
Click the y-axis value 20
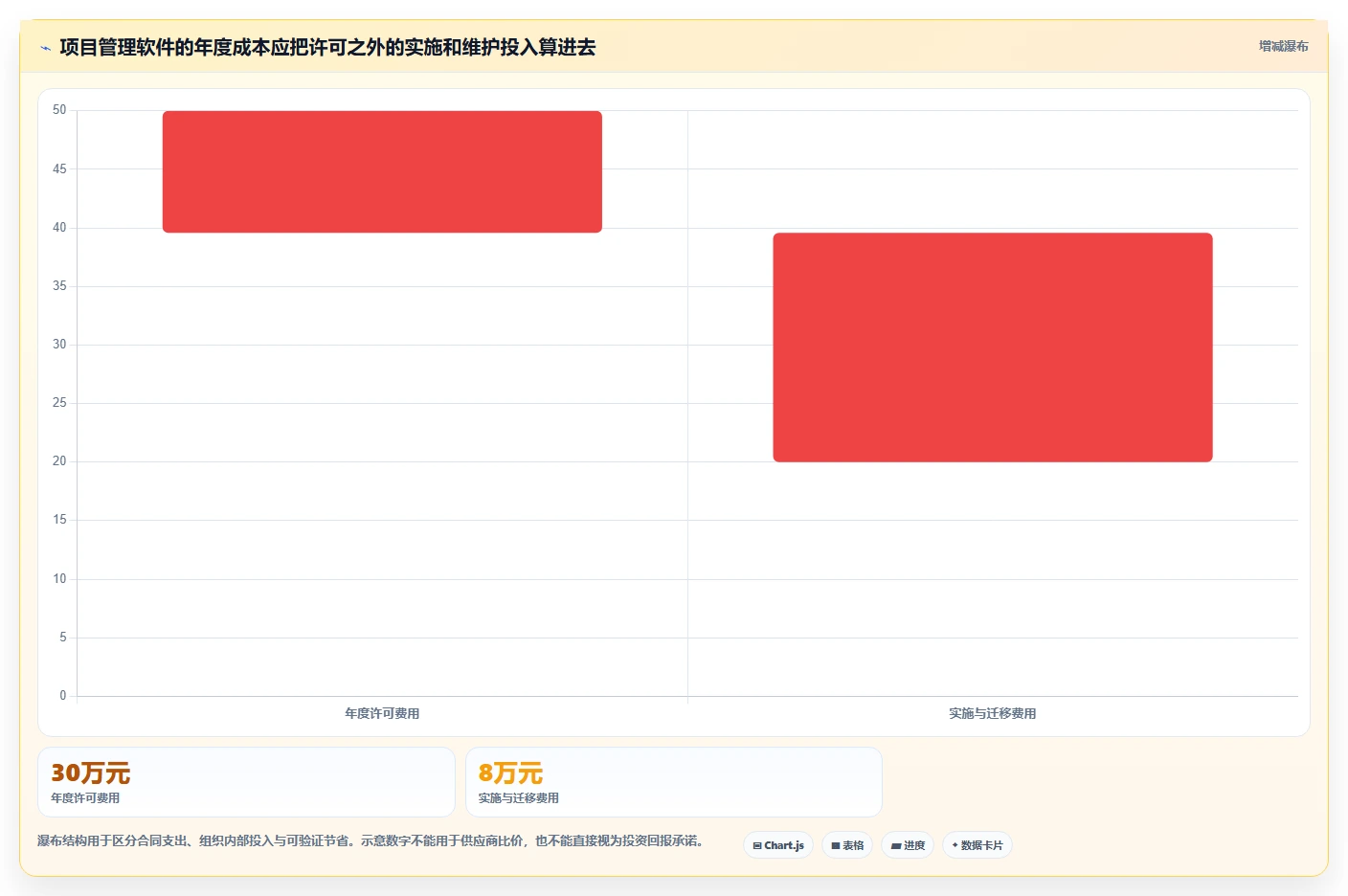coord(59,461)
